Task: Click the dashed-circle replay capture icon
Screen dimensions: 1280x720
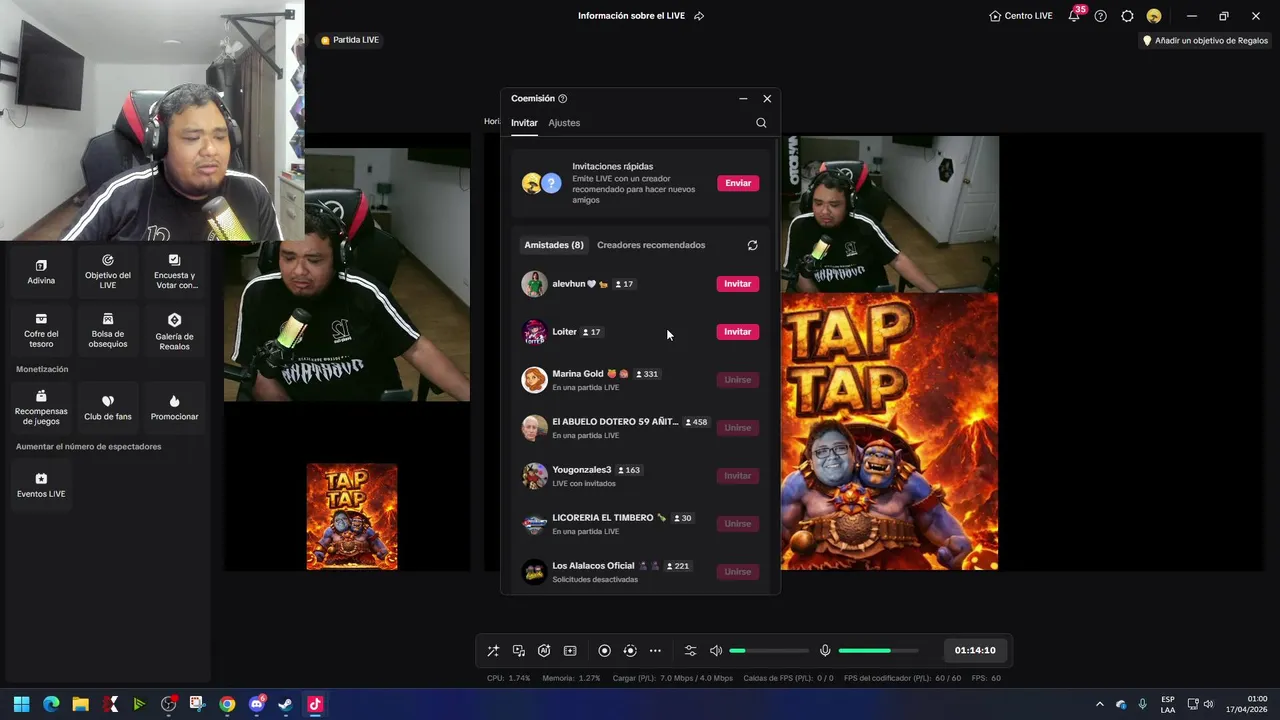Action: point(630,651)
